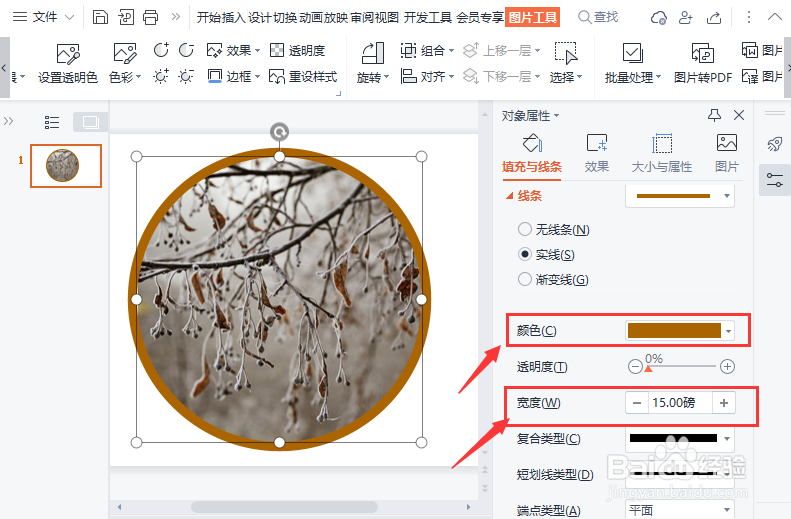
Task: Increase line 宽度 with plus button
Action: tap(724, 402)
